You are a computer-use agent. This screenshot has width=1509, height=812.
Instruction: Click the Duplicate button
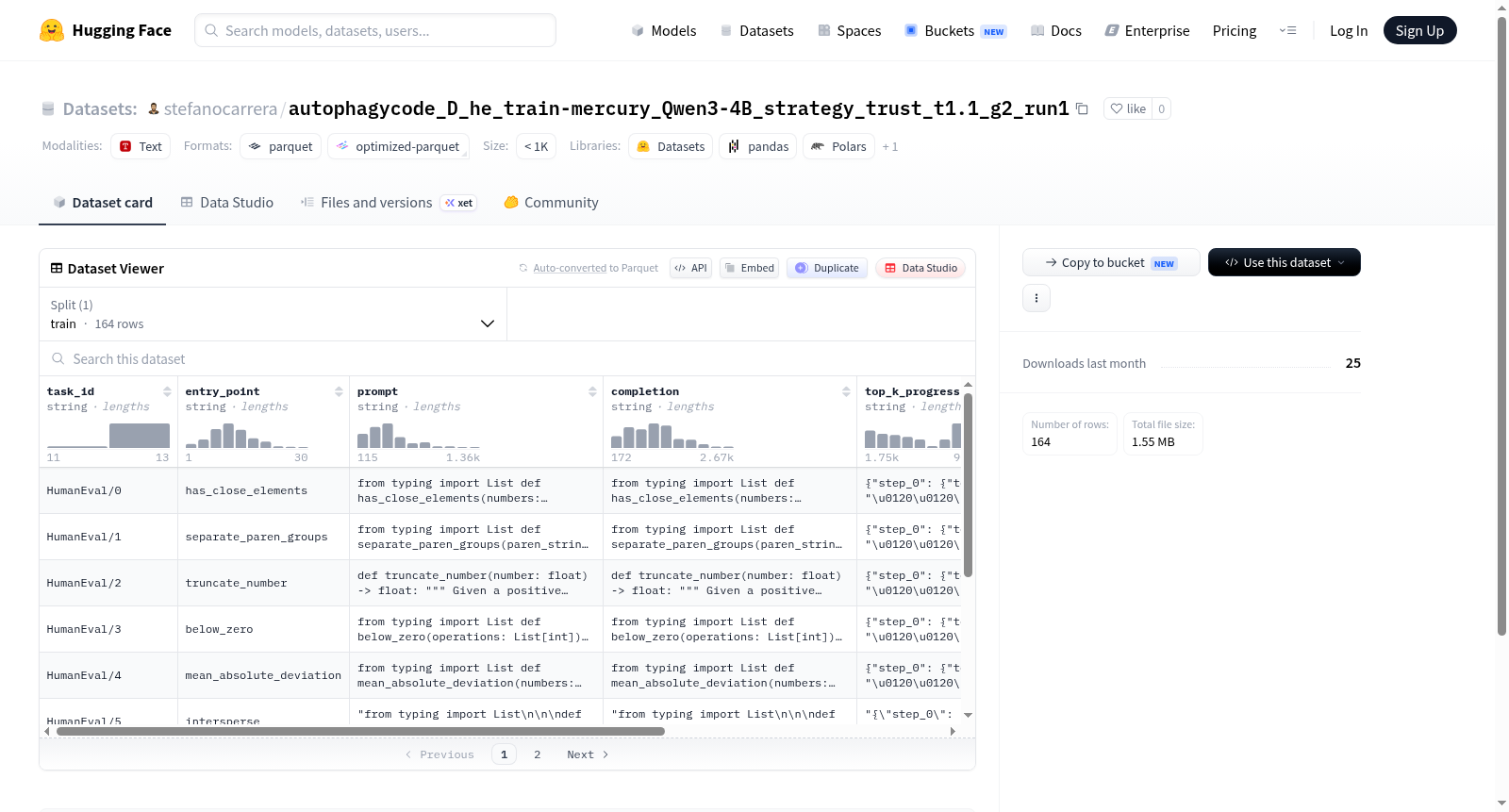click(x=826, y=268)
